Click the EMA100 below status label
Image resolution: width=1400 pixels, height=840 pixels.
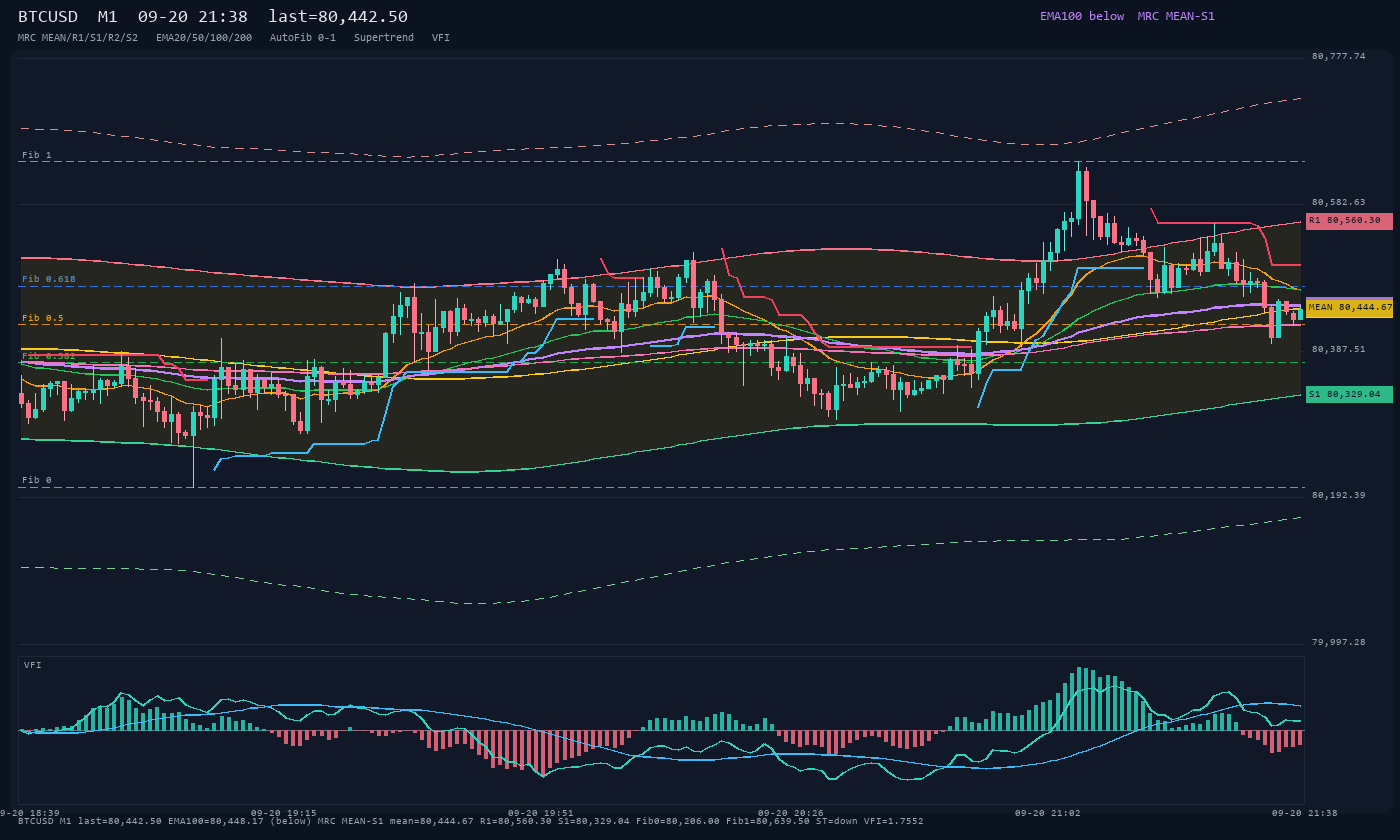(x=1082, y=16)
